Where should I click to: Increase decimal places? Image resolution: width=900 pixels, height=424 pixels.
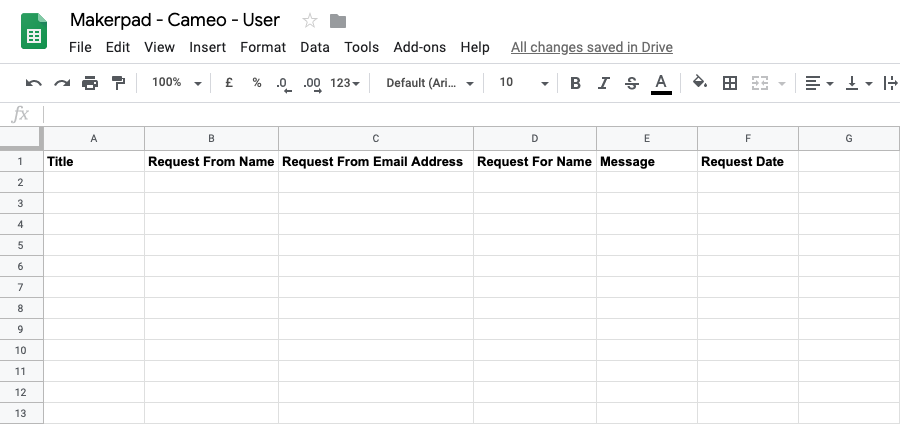pos(312,84)
